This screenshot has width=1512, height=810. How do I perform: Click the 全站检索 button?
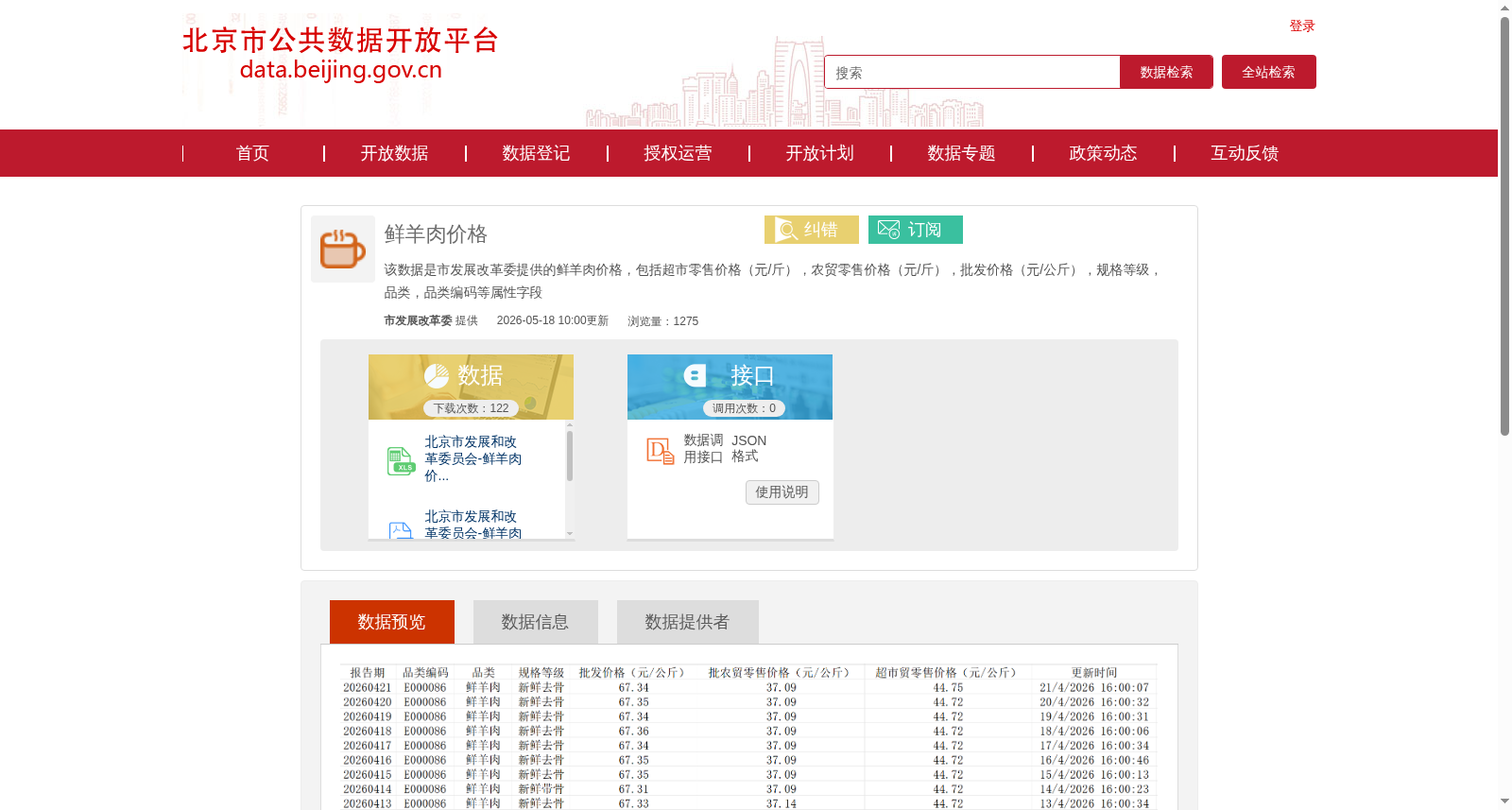click(x=1269, y=72)
